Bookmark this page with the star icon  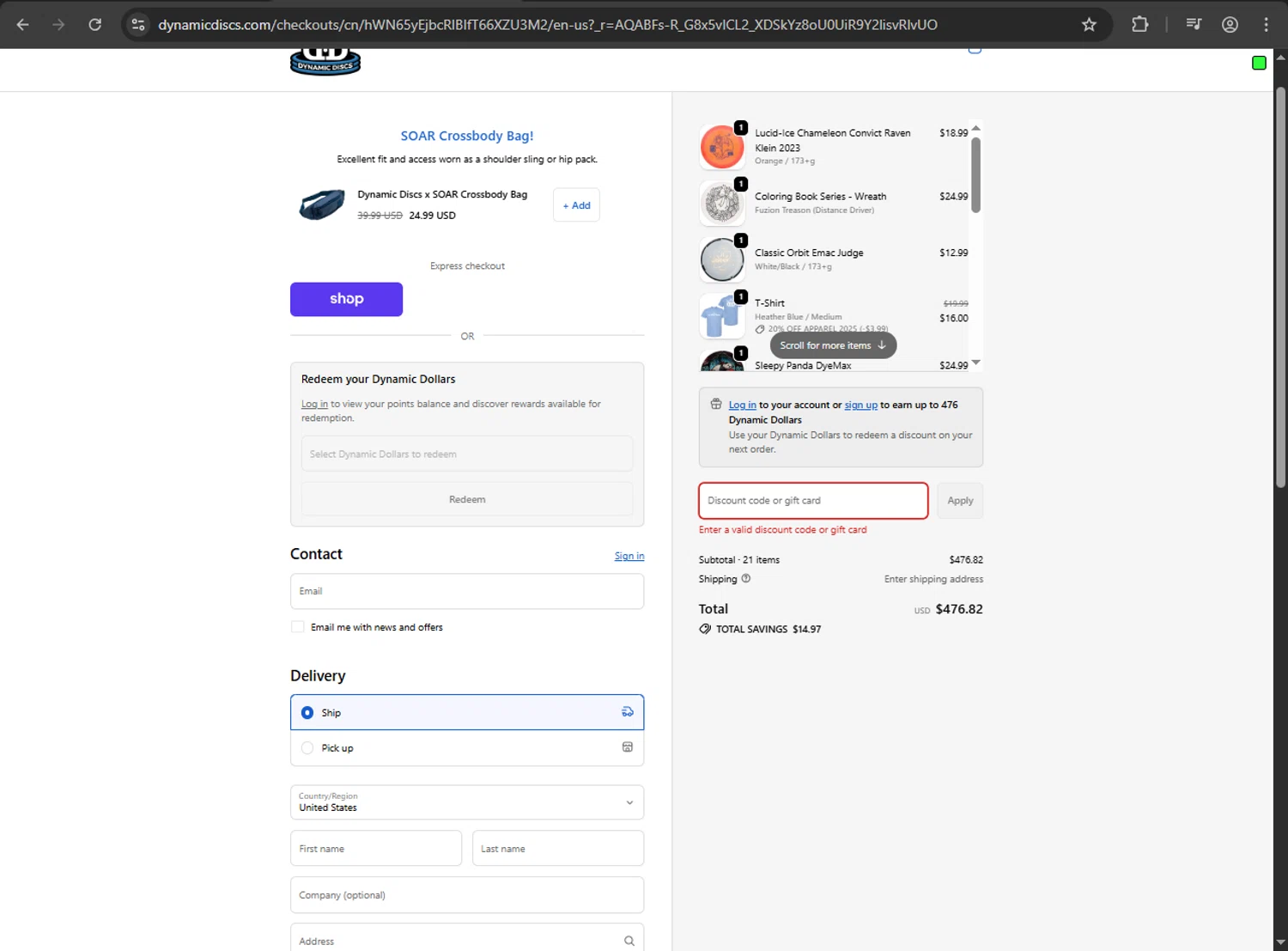click(x=1089, y=25)
